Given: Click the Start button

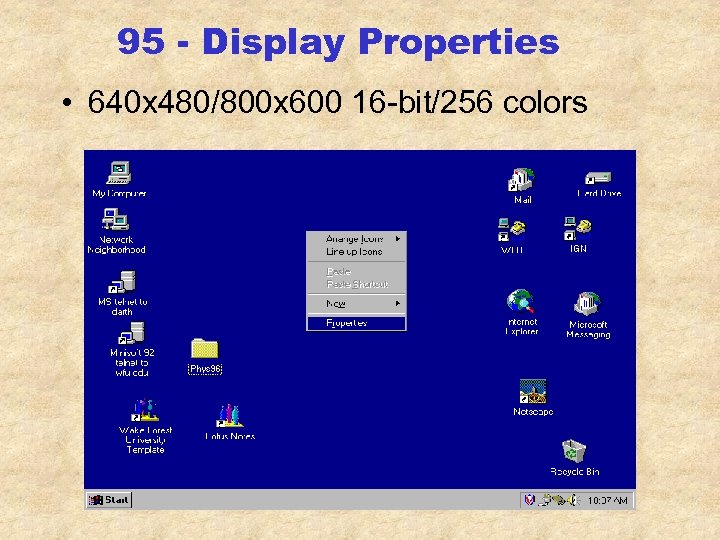Looking at the screenshot, I should (x=109, y=500).
